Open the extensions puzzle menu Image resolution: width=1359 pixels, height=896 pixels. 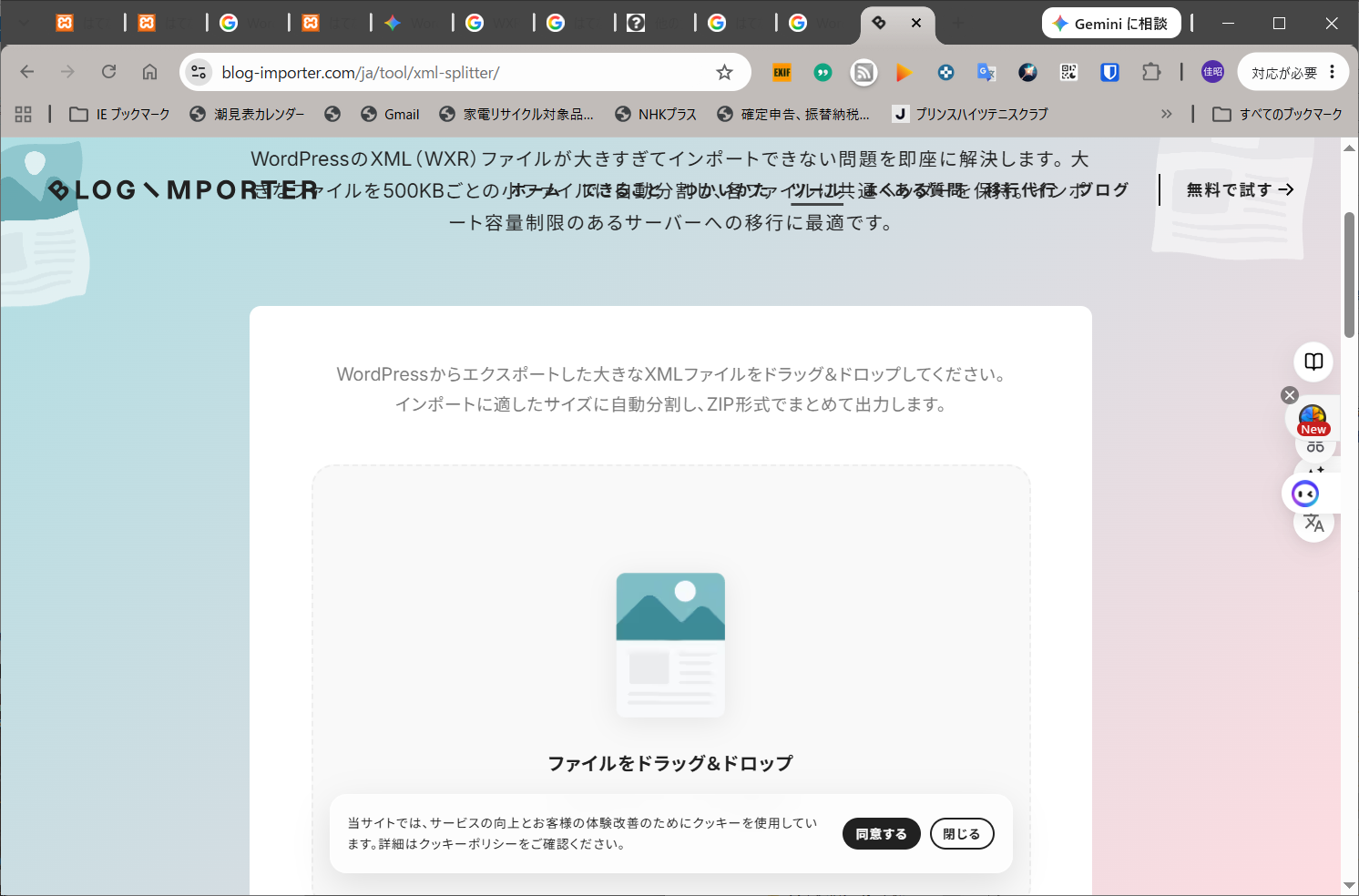(x=1151, y=72)
